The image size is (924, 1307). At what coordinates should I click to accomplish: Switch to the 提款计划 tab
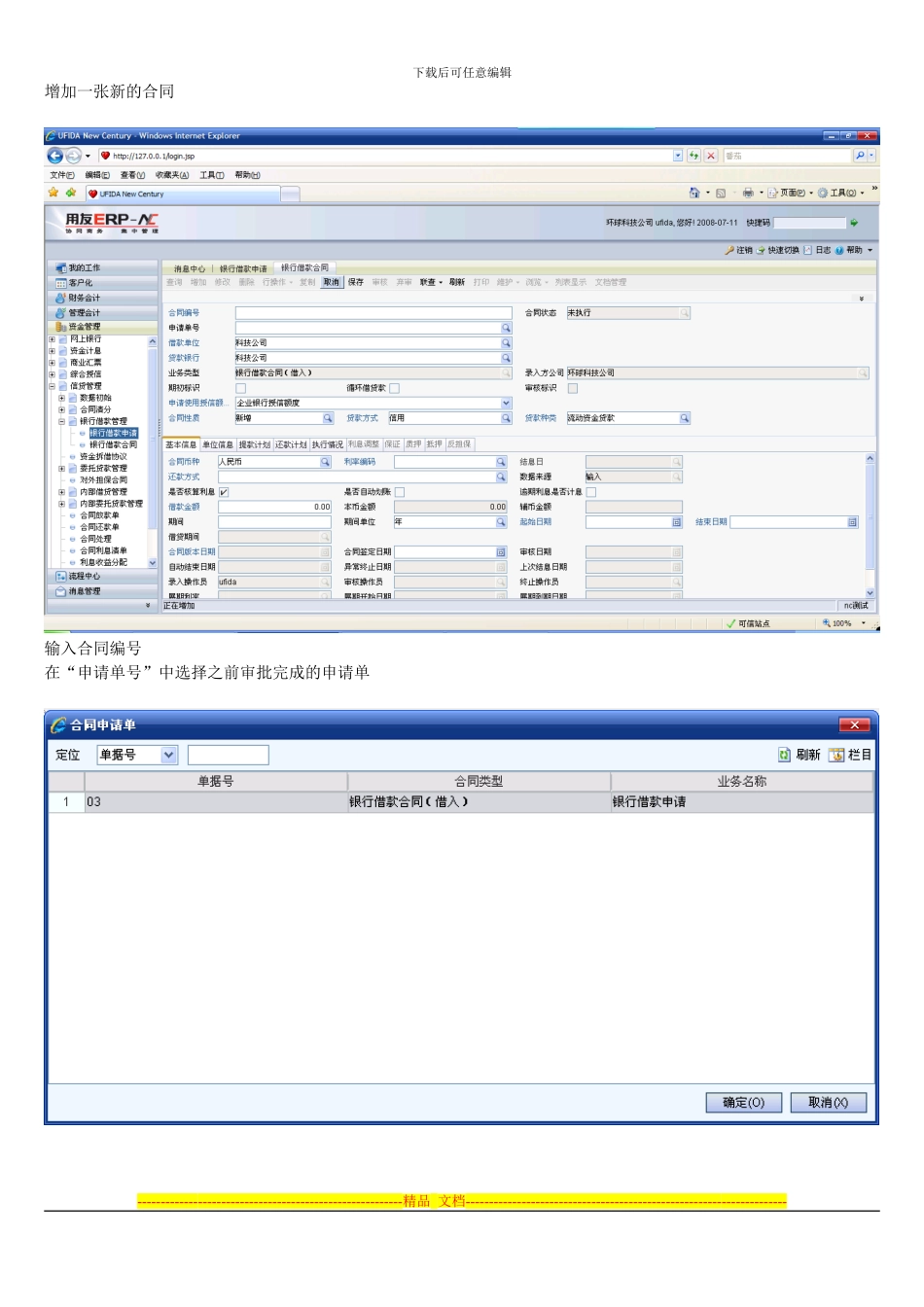255,444
